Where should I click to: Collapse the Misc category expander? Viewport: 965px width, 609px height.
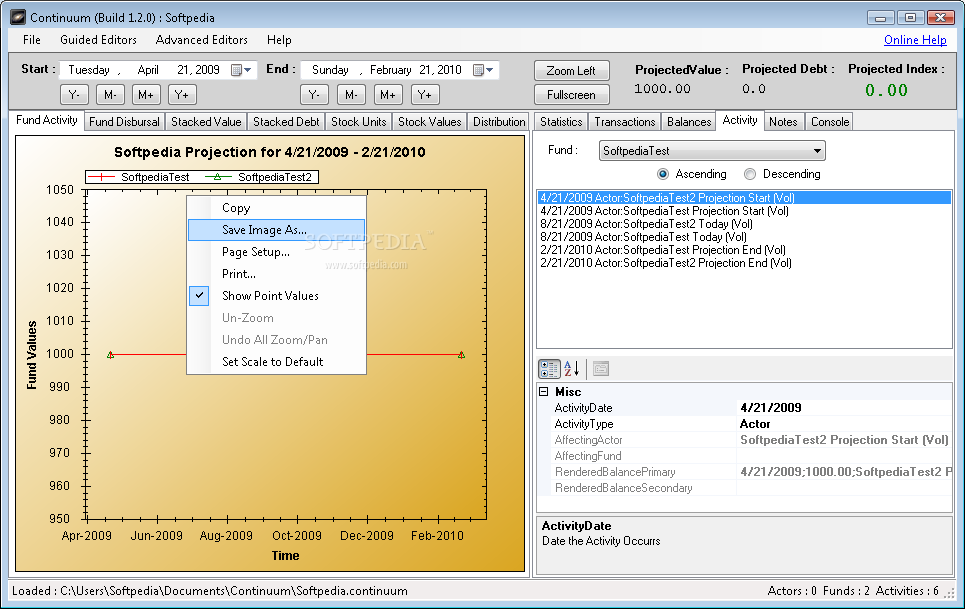click(543, 391)
